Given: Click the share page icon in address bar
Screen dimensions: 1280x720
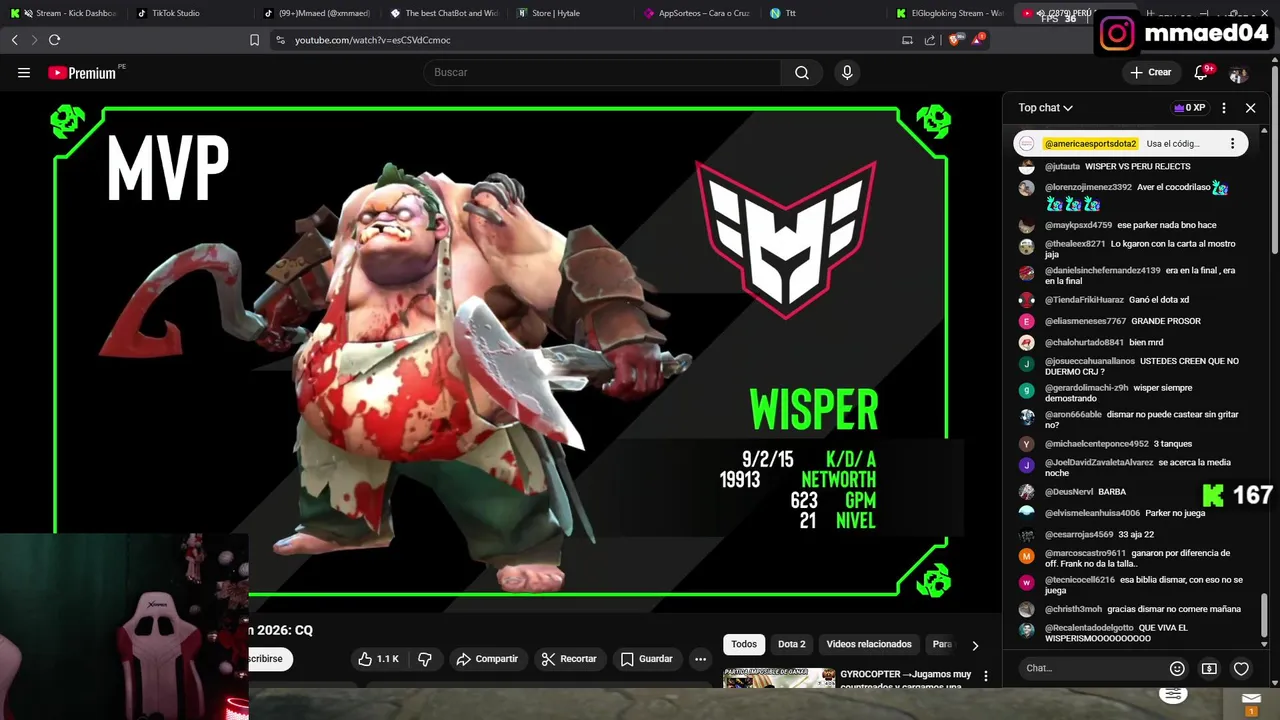Looking at the screenshot, I should point(930,40).
